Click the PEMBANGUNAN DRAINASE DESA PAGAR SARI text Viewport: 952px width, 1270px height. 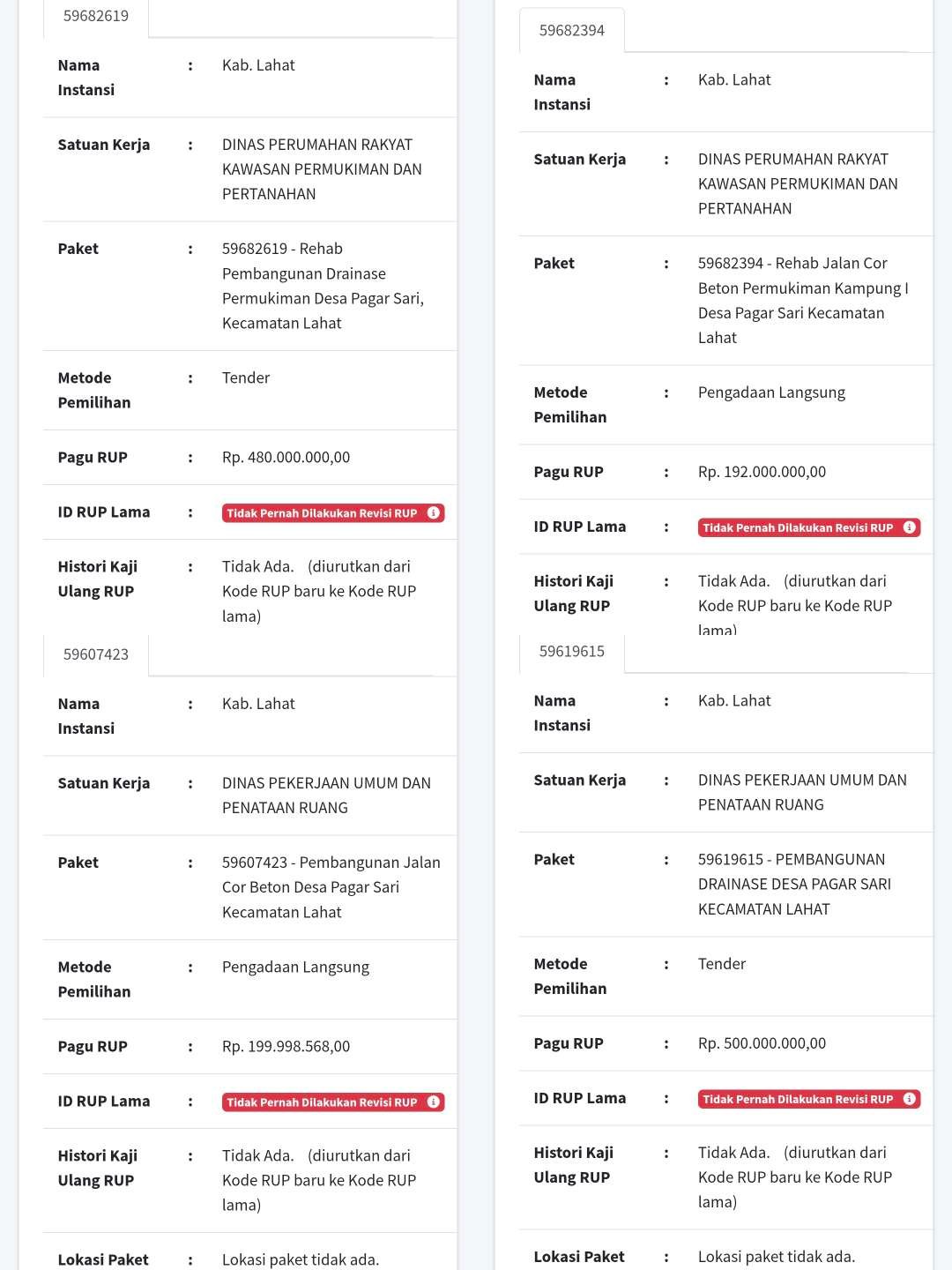click(x=794, y=884)
